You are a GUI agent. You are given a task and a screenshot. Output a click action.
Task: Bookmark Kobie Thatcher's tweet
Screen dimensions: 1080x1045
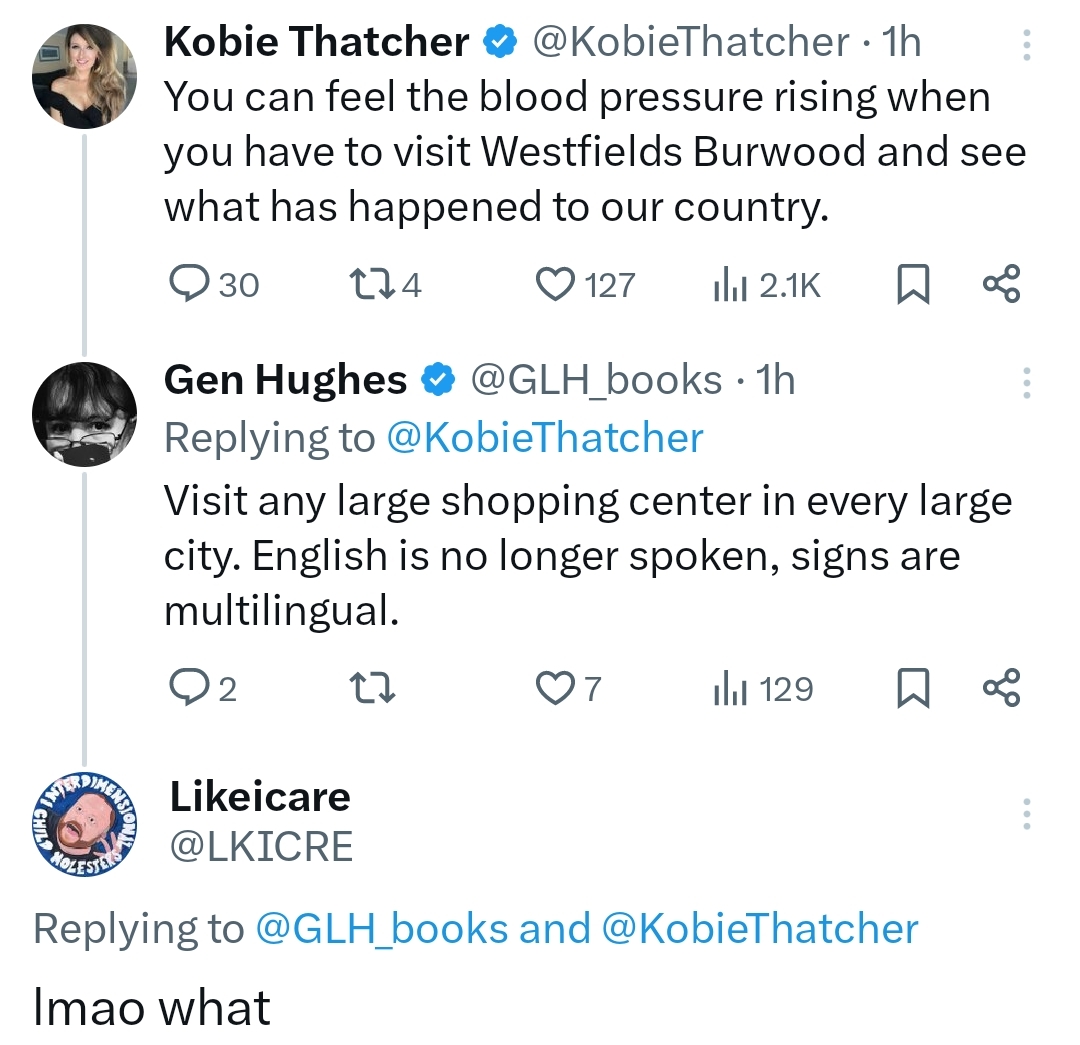911,285
